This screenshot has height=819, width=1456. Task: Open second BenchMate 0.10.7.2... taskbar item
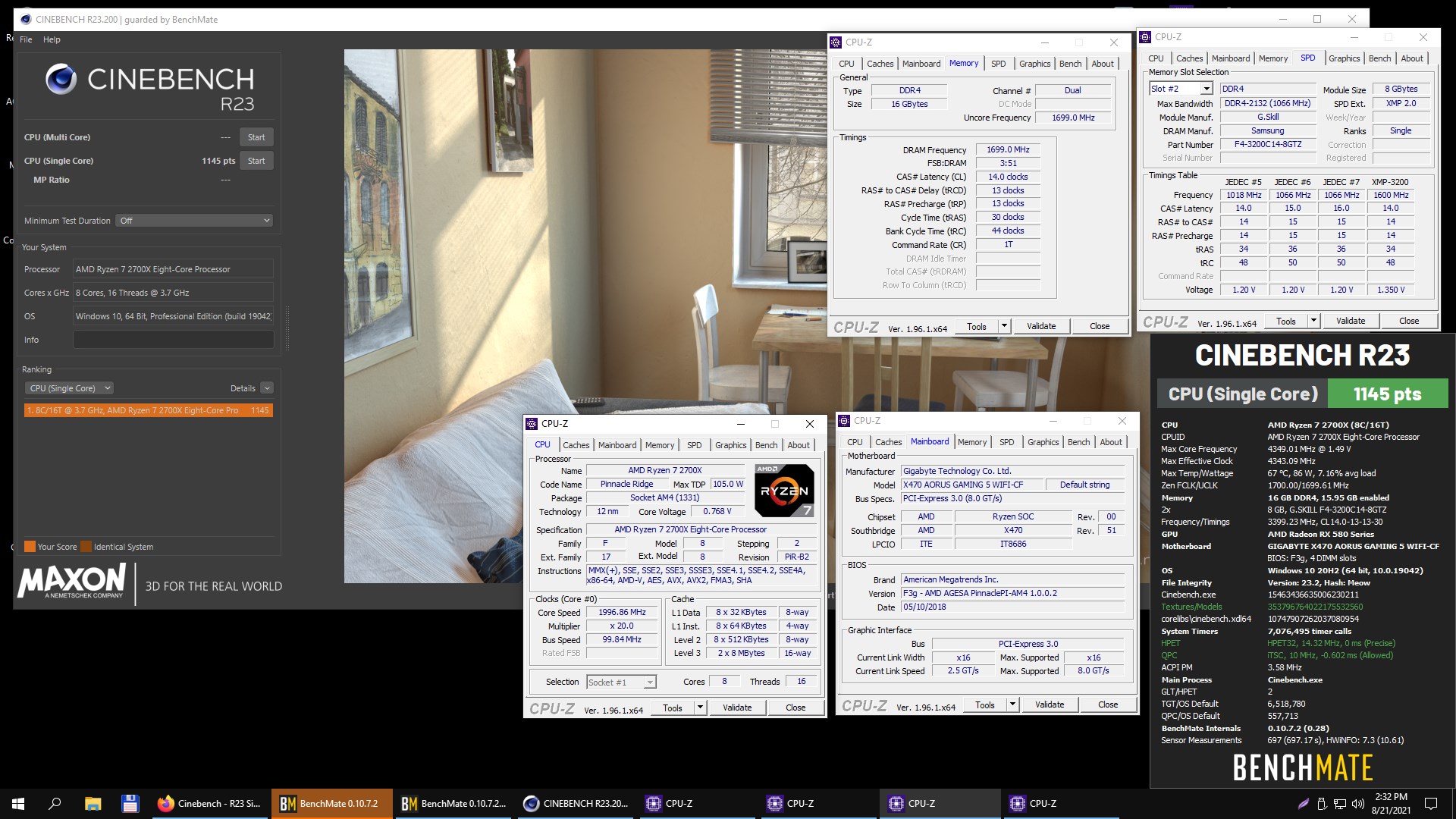pyautogui.click(x=453, y=804)
